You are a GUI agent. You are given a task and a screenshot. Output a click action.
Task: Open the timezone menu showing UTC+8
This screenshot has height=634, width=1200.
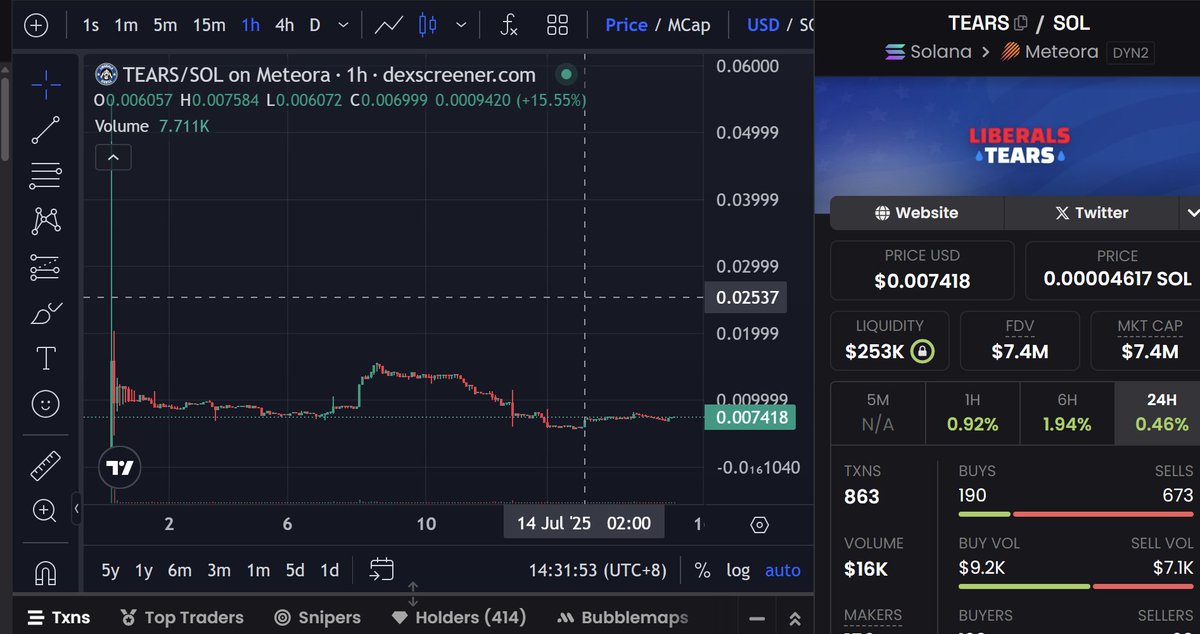coord(597,570)
